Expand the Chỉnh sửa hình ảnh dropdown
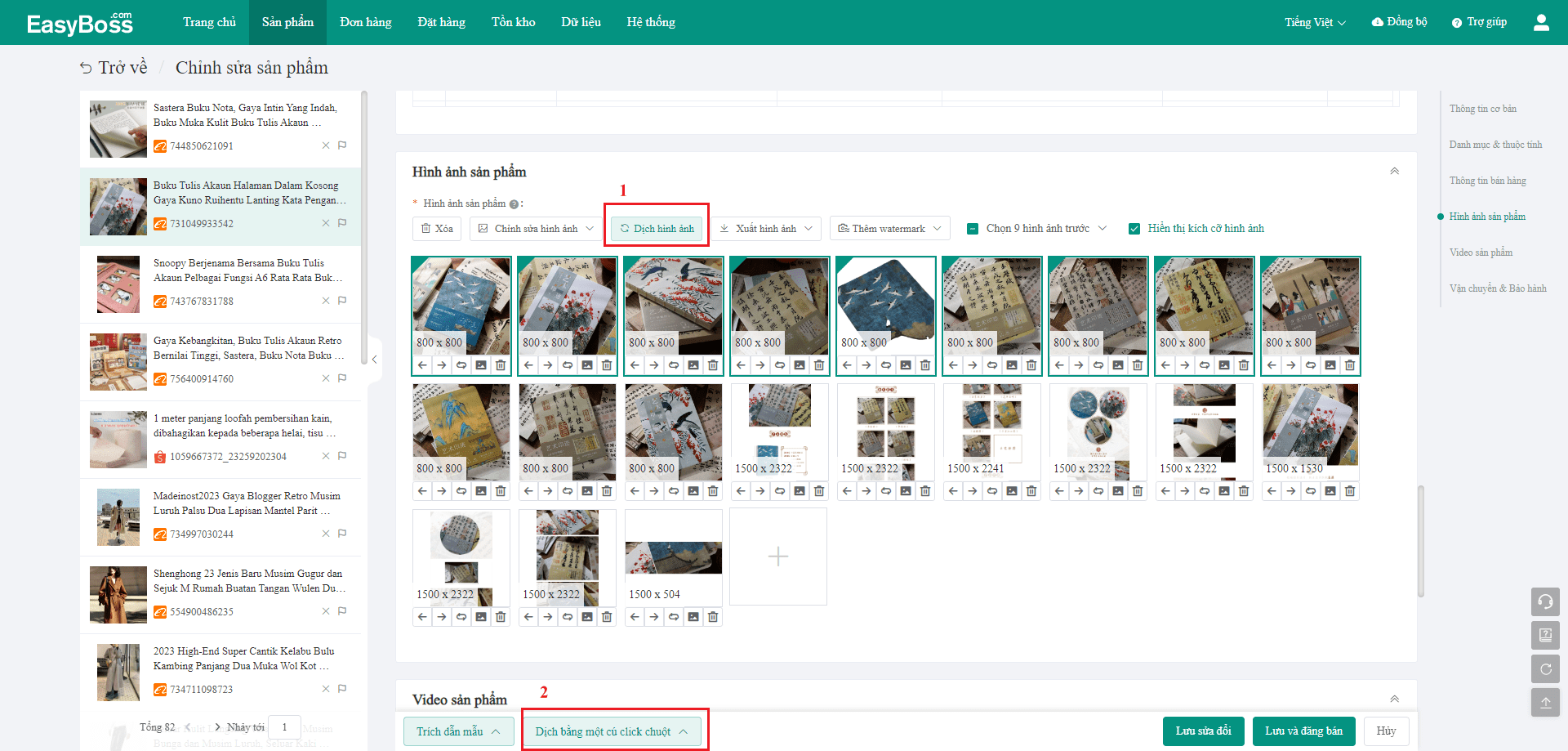1568x751 pixels. 536,229
